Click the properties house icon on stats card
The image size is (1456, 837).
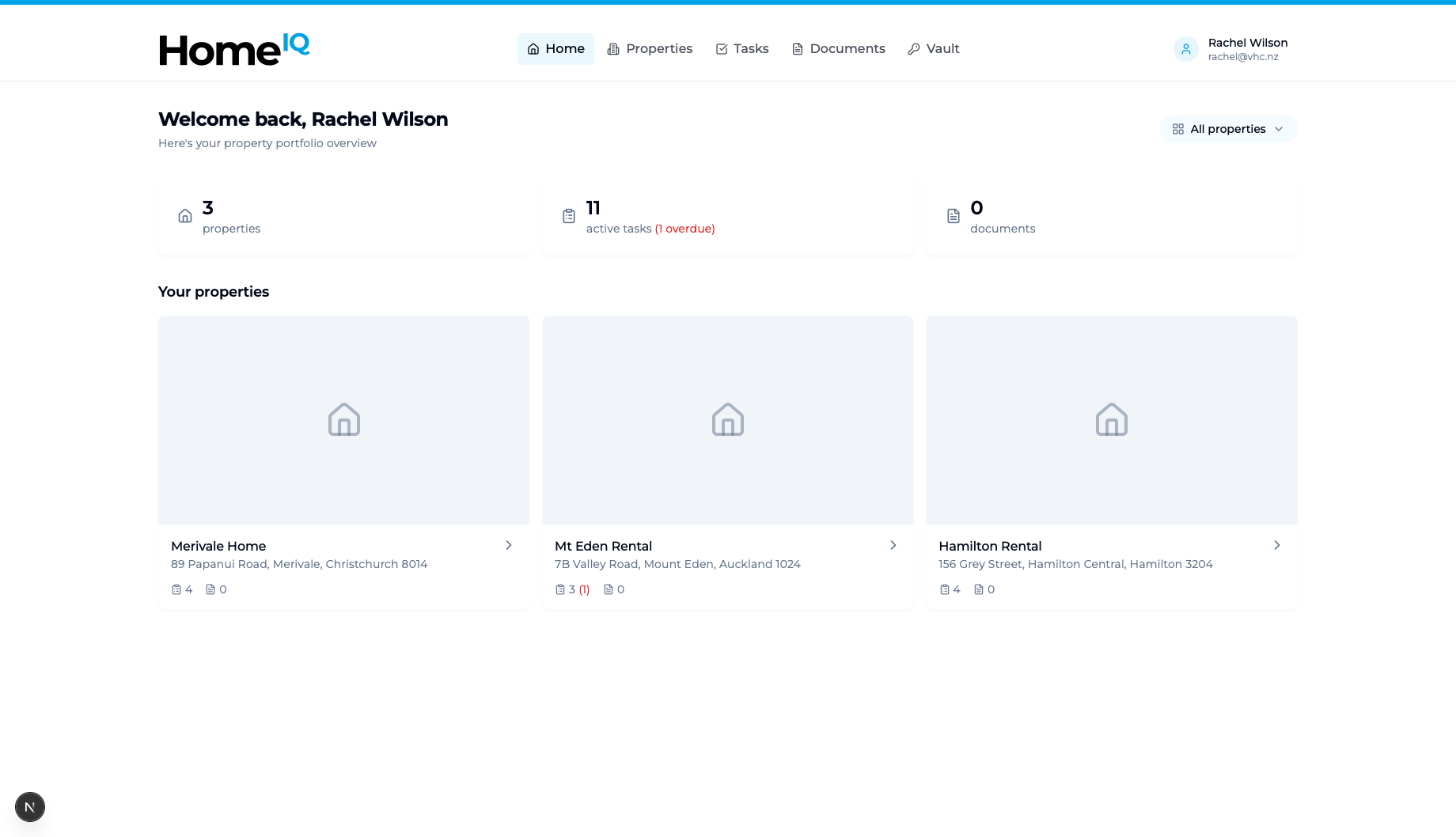(x=184, y=216)
